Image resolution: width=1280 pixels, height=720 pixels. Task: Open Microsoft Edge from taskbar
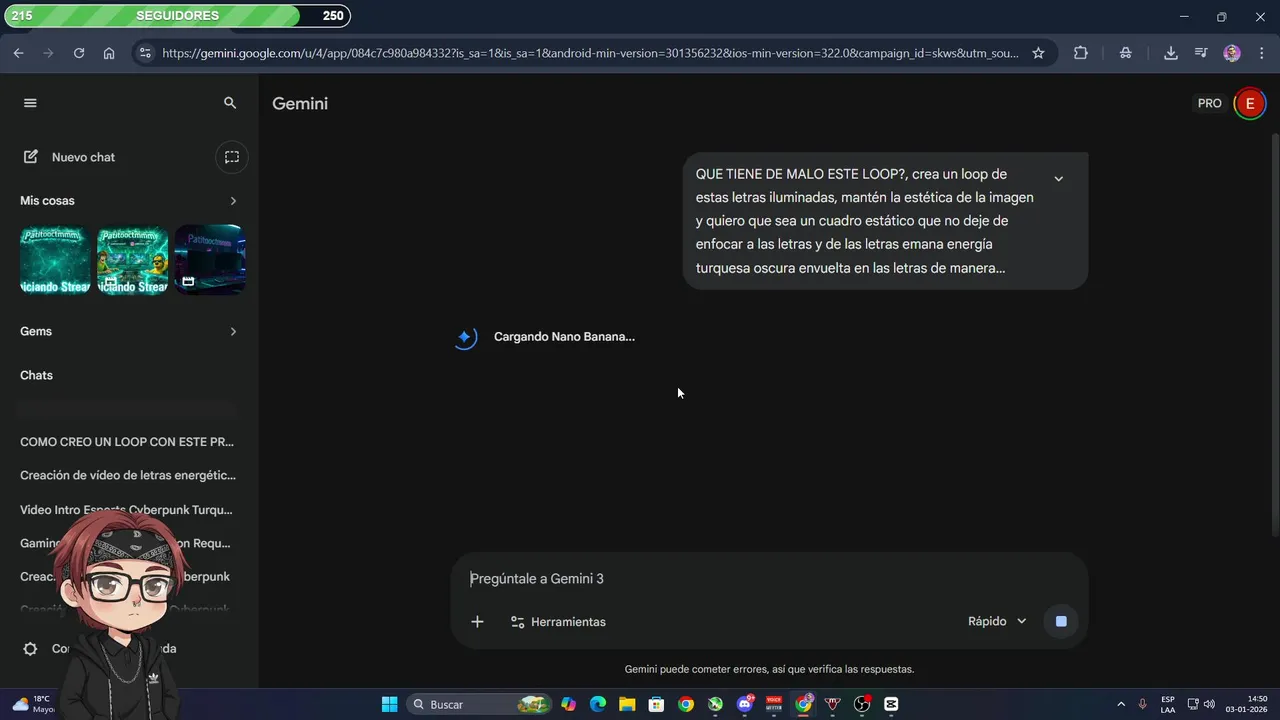(x=598, y=704)
